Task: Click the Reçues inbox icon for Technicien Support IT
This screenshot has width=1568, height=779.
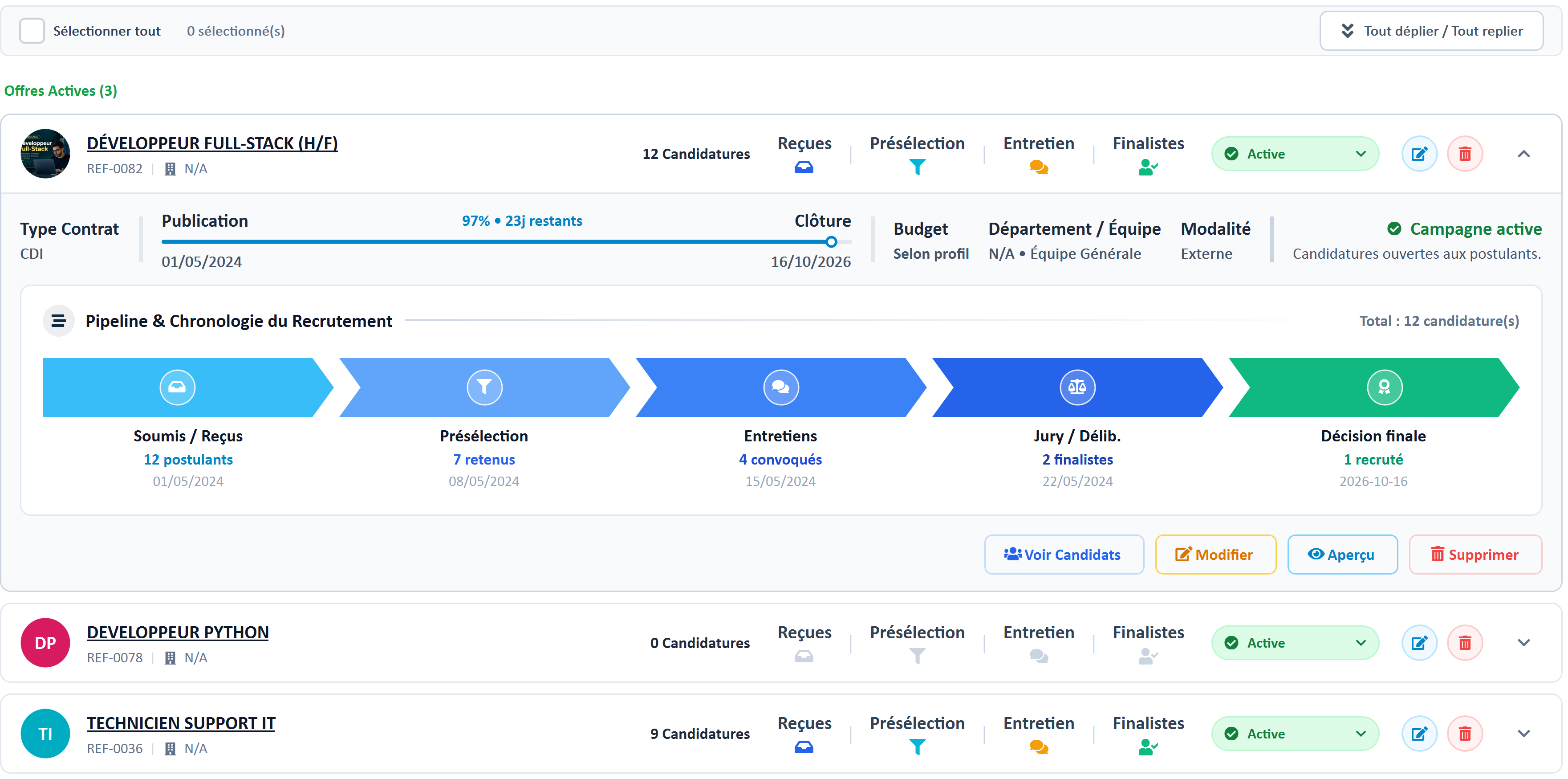Action: [x=804, y=747]
